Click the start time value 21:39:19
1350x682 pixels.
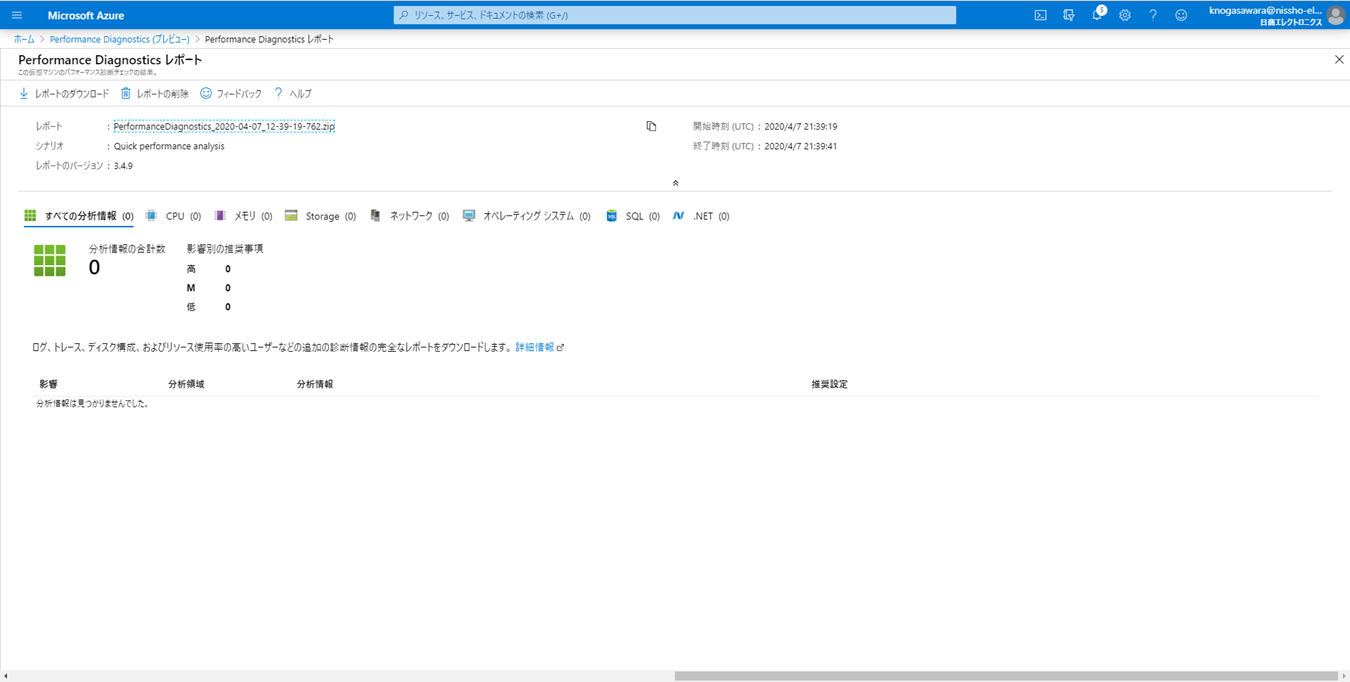(x=801, y=127)
